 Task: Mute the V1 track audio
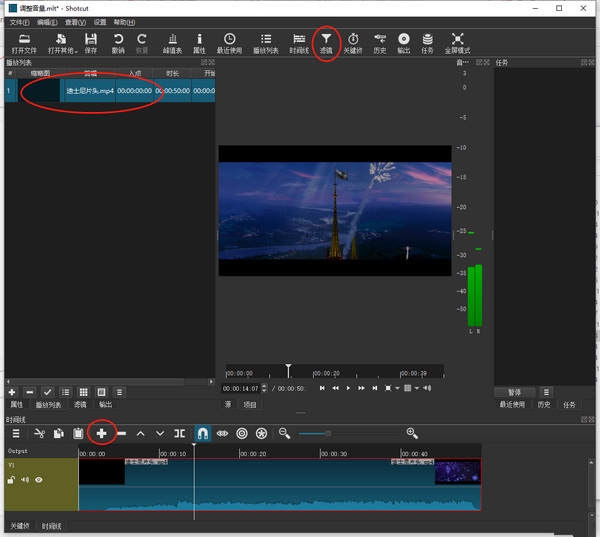tap(25, 480)
